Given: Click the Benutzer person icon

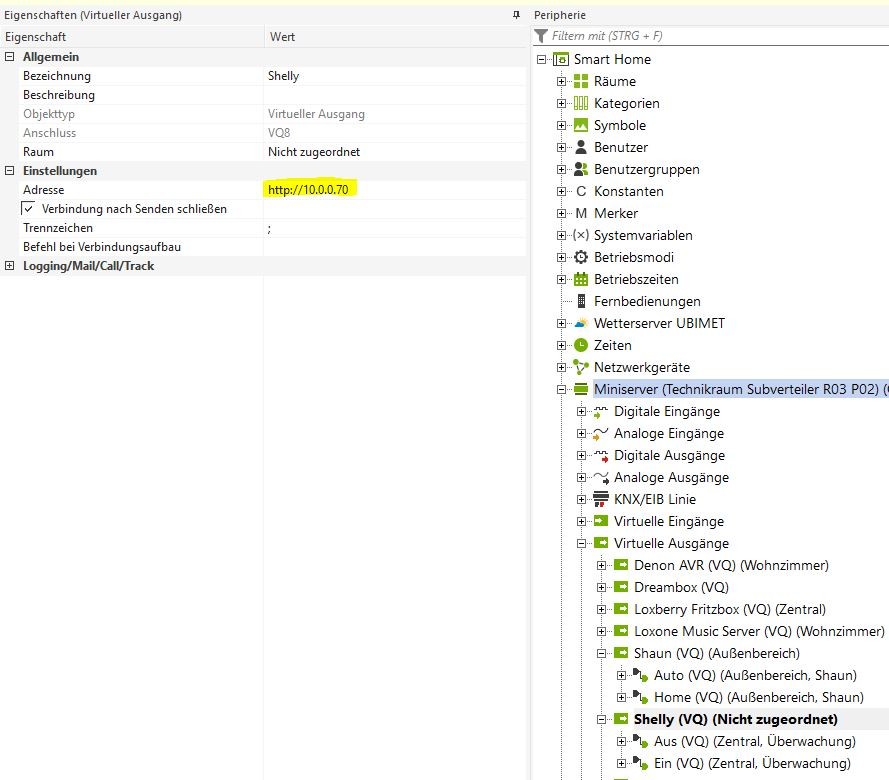Looking at the screenshot, I should [x=581, y=147].
